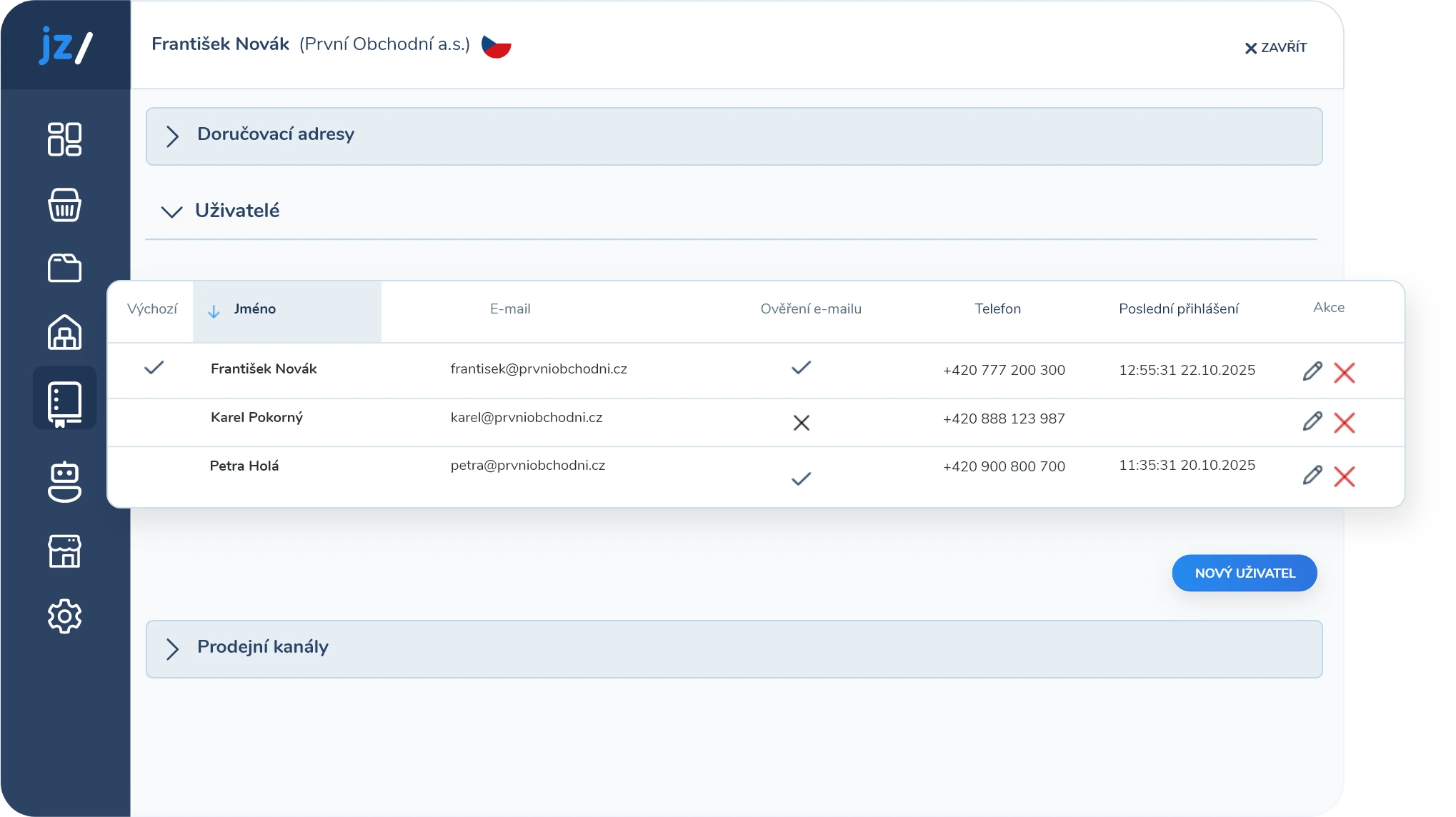Expand the Prodejní kanály section
The height and width of the screenshot is (817, 1456).
coord(262,648)
